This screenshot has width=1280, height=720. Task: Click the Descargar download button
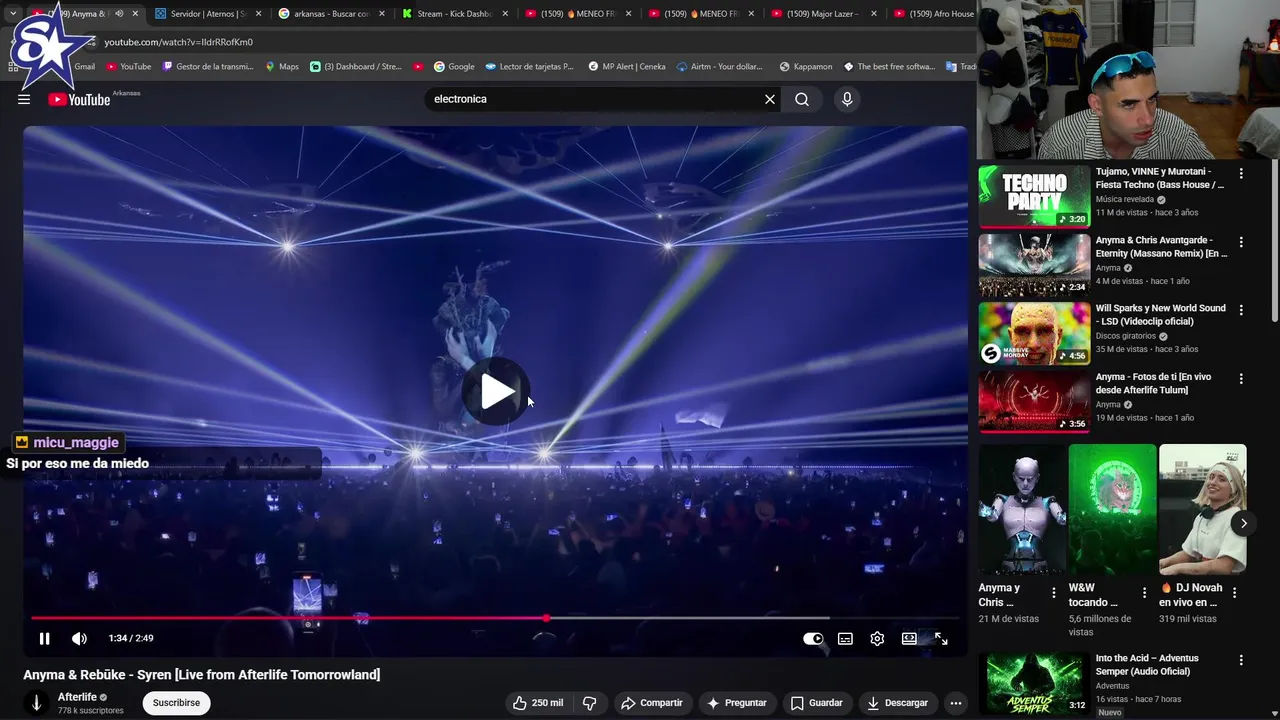point(897,703)
